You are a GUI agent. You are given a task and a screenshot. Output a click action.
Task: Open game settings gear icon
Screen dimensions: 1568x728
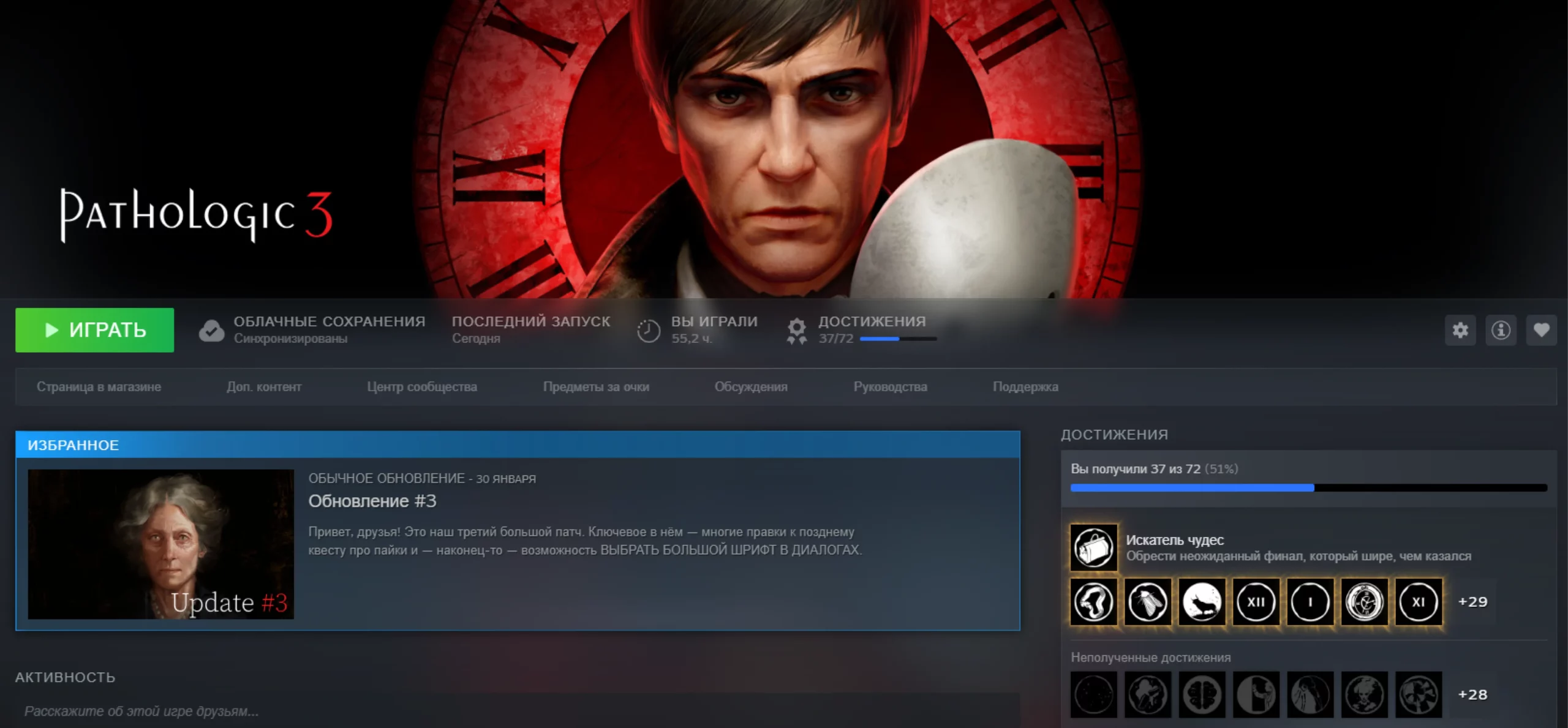[1460, 330]
